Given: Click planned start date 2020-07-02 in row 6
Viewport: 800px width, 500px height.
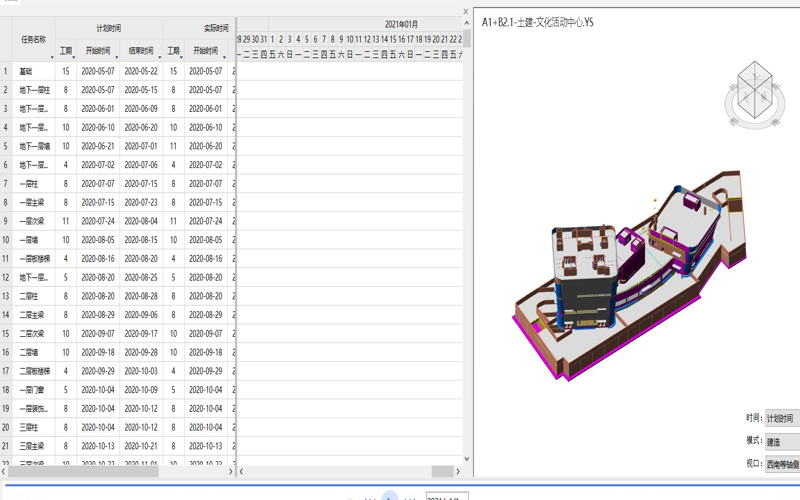Looking at the screenshot, I should pos(98,165).
